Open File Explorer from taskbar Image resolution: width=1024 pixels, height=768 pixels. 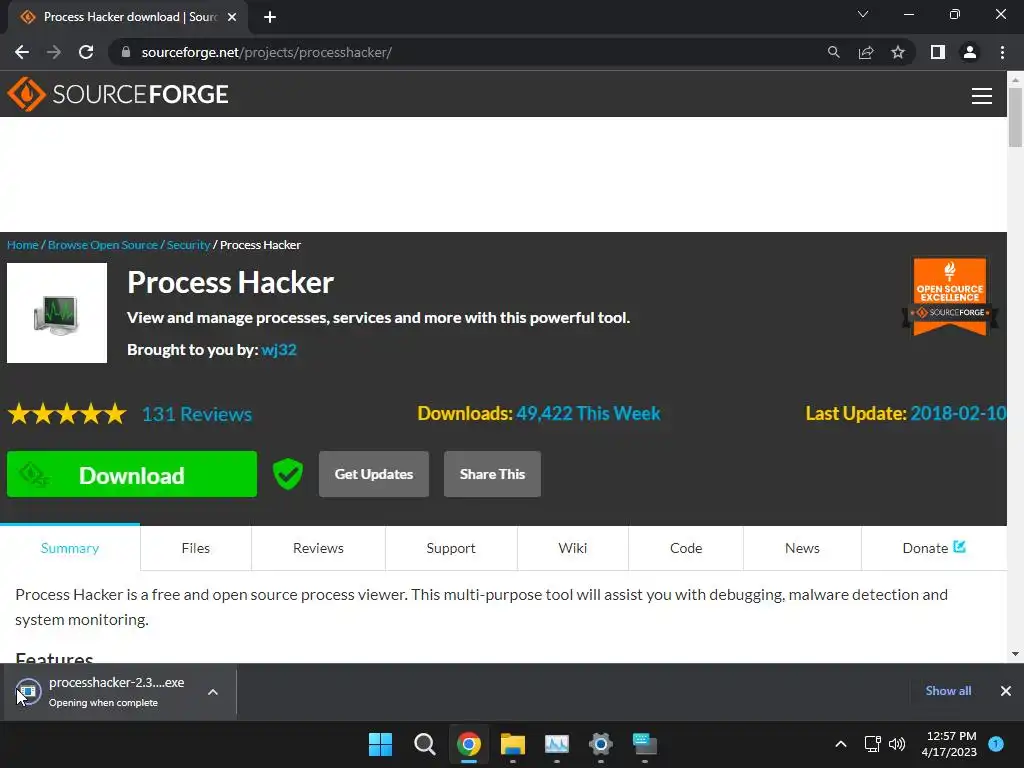click(x=513, y=744)
